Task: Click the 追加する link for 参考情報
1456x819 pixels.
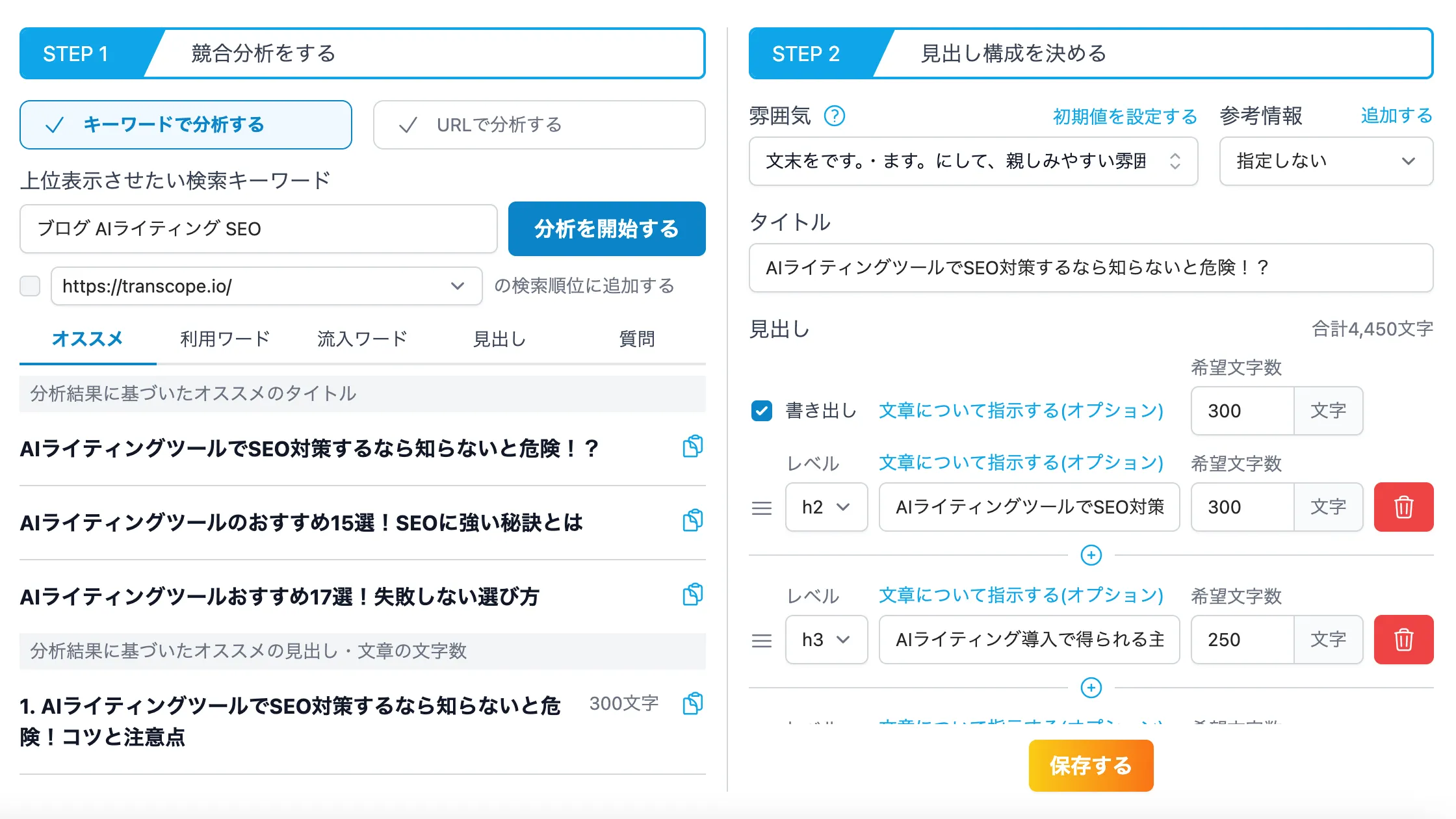Action: click(x=1397, y=116)
